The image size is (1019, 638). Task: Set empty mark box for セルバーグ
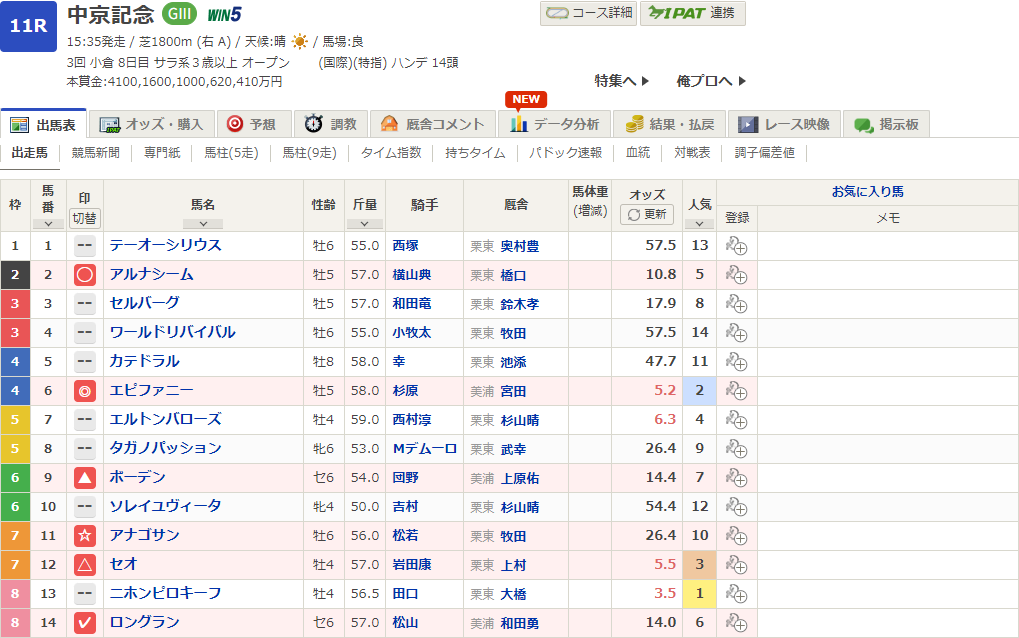click(85, 304)
